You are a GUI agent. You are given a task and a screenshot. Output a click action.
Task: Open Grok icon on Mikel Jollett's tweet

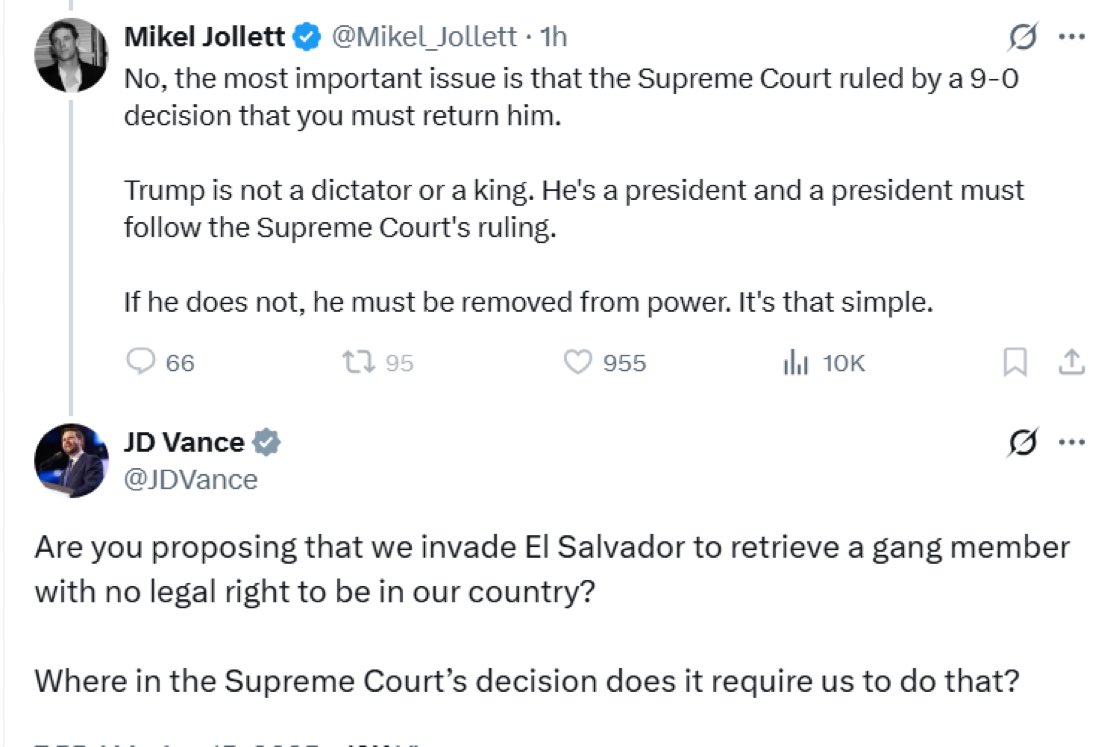pyautogui.click(x=1023, y=38)
